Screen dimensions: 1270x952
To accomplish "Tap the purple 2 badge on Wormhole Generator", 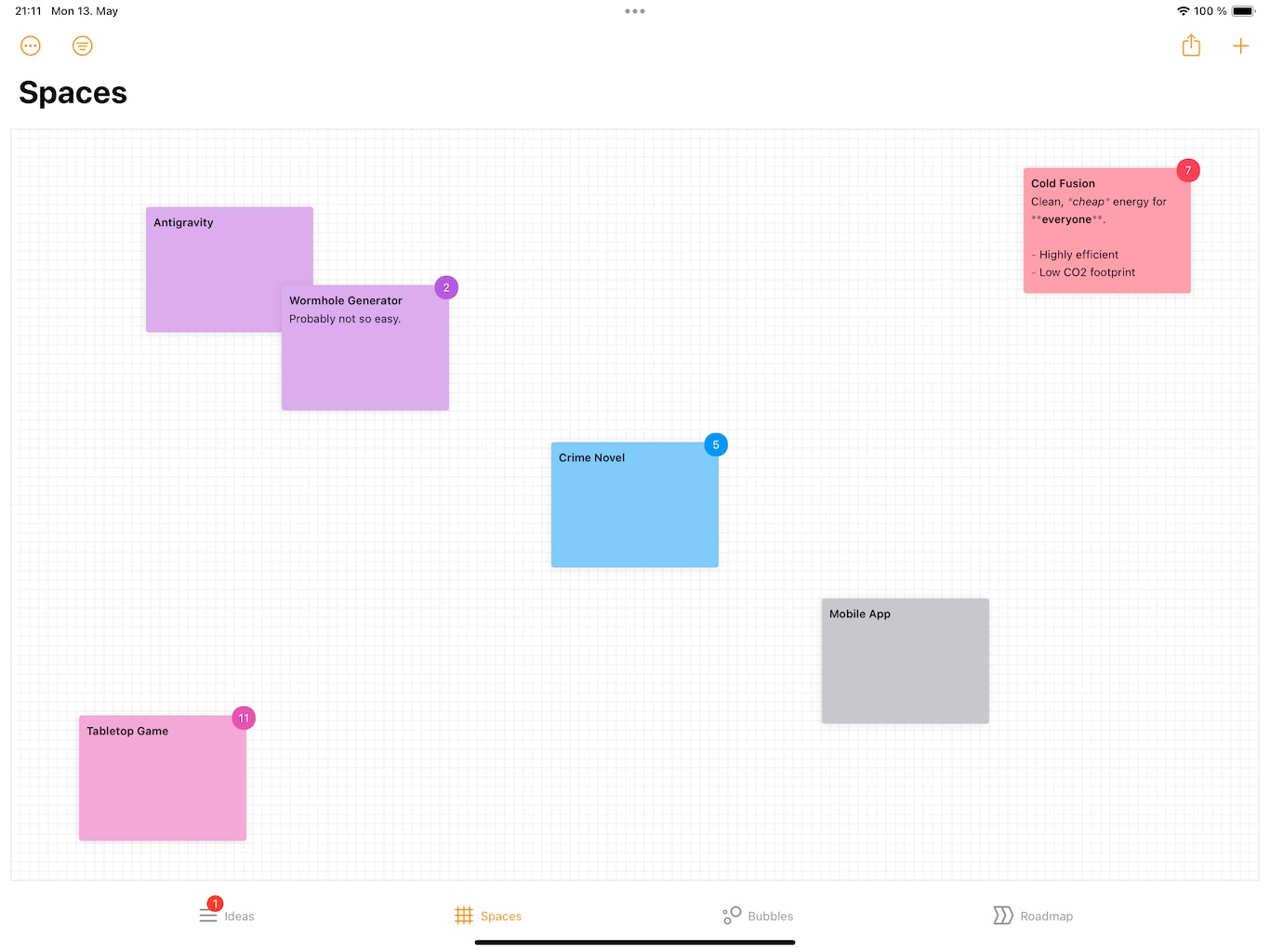I will [446, 288].
